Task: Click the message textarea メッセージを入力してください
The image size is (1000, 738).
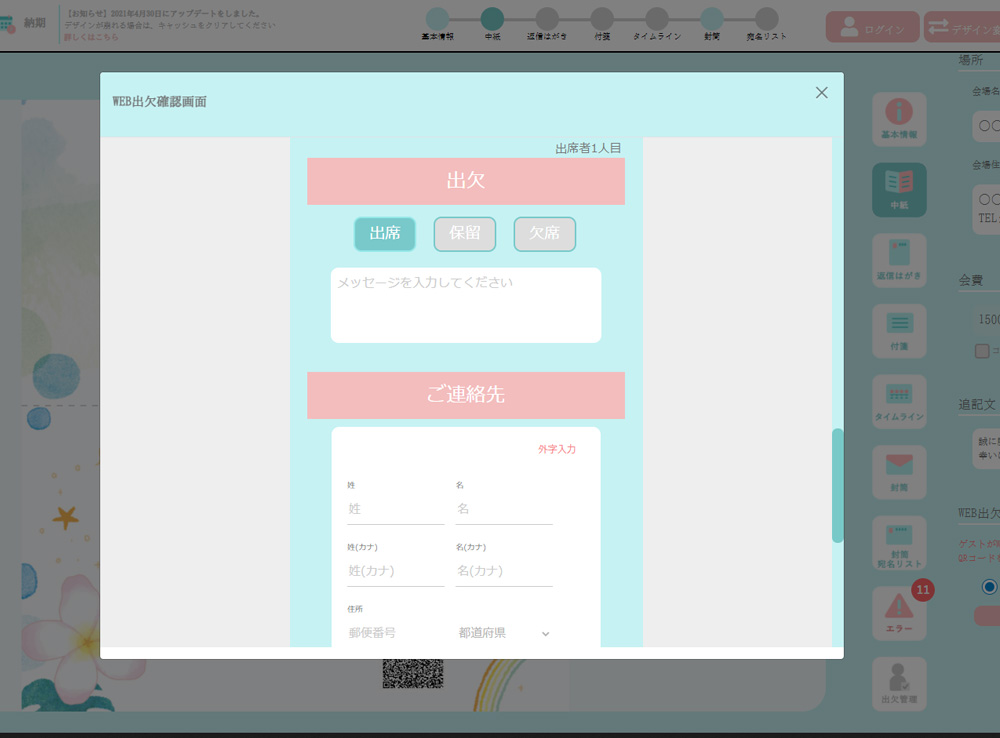Action: coord(466,305)
